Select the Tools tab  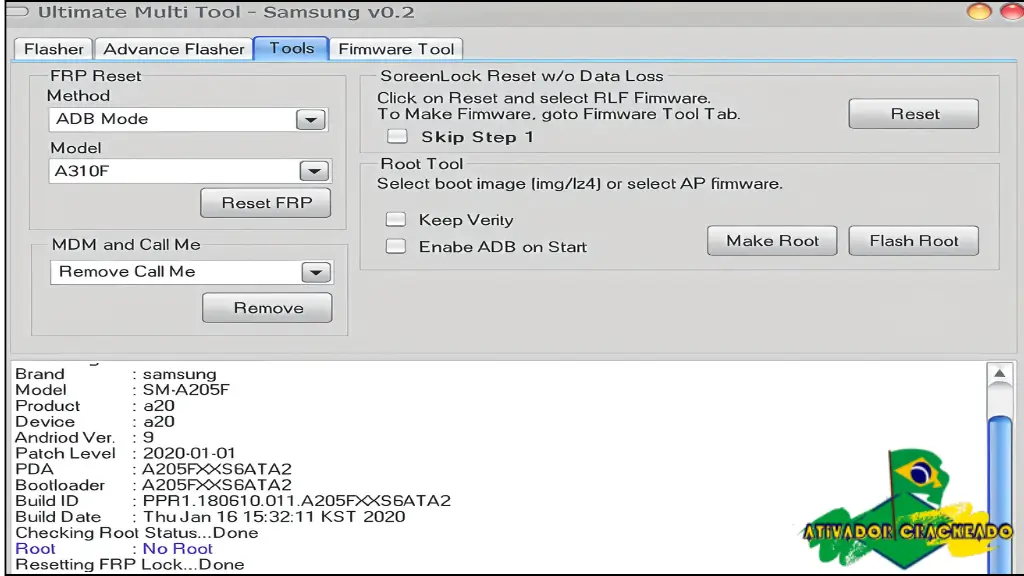pos(291,48)
